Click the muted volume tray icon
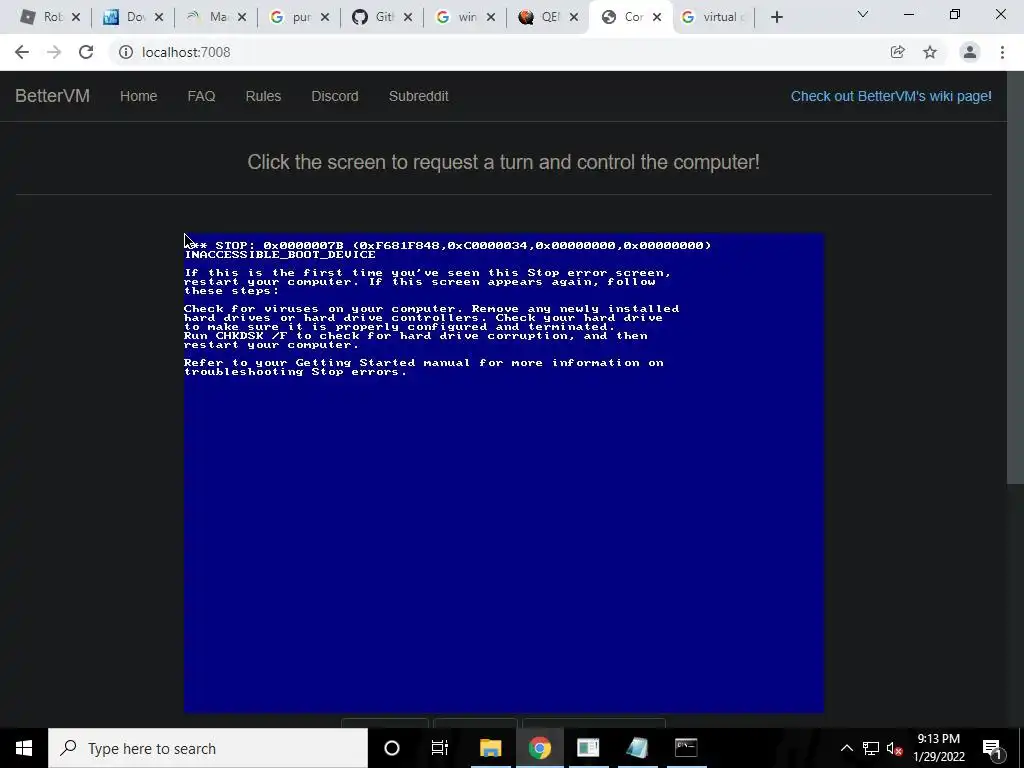Viewport: 1024px width, 768px height. coord(894,748)
